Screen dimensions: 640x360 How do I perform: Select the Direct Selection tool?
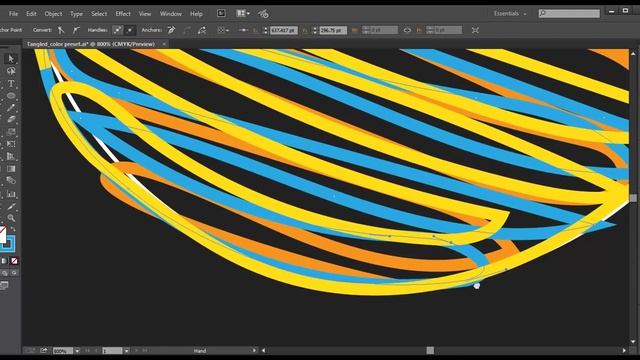point(11,59)
